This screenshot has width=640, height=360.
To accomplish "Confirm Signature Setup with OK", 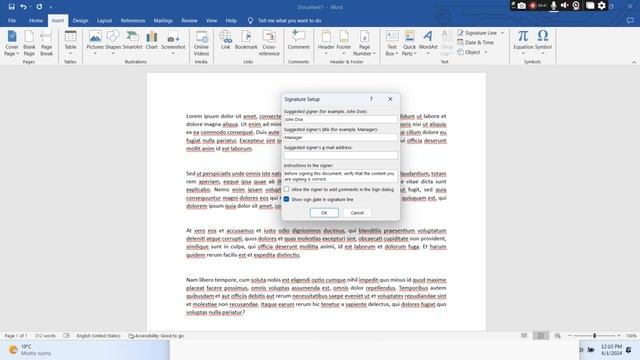I will pyautogui.click(x=324, y=213).
